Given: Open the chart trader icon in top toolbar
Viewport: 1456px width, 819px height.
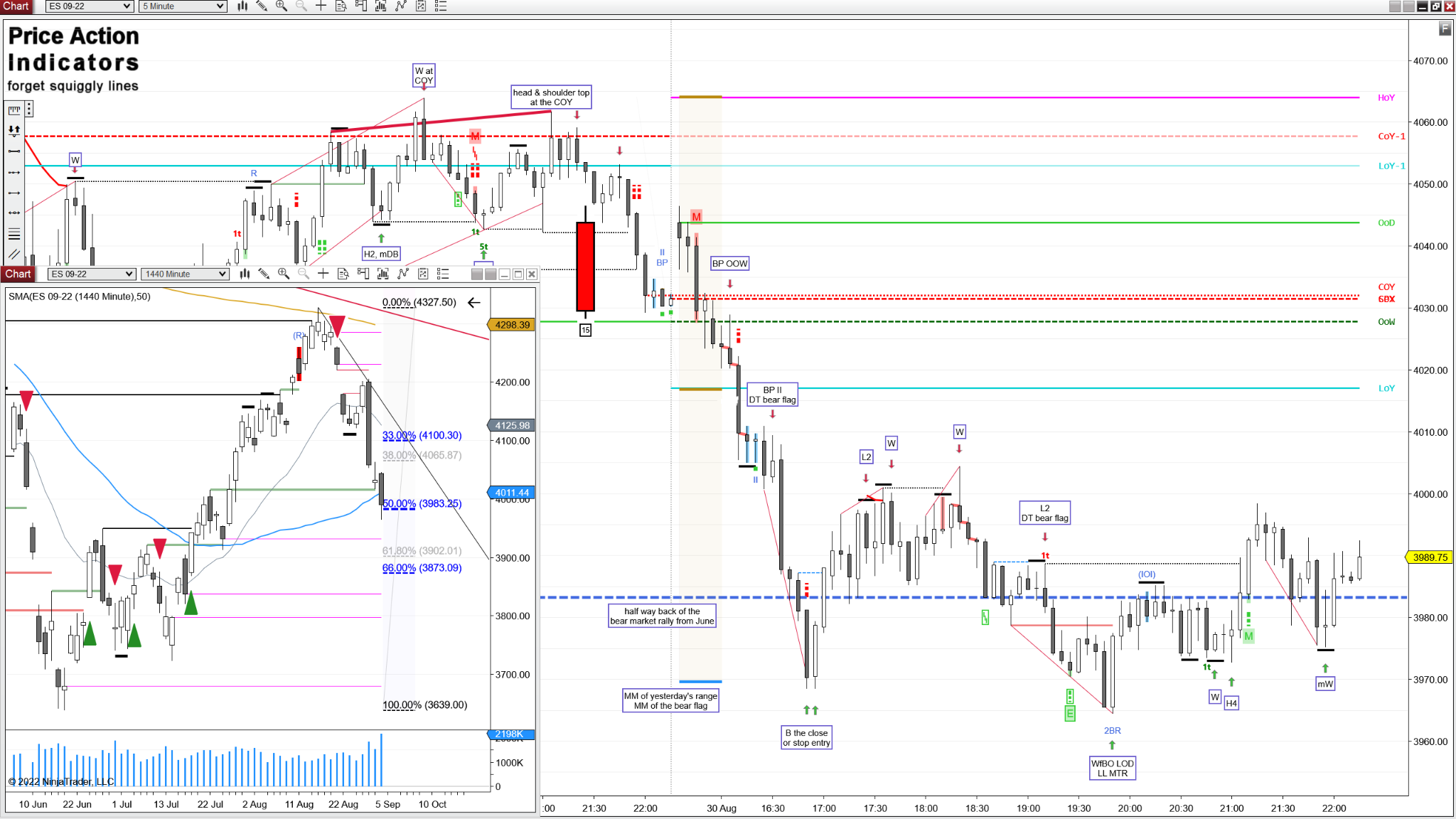Looking at the screenshot, I should pyautogui.click(x=361, y=6).
